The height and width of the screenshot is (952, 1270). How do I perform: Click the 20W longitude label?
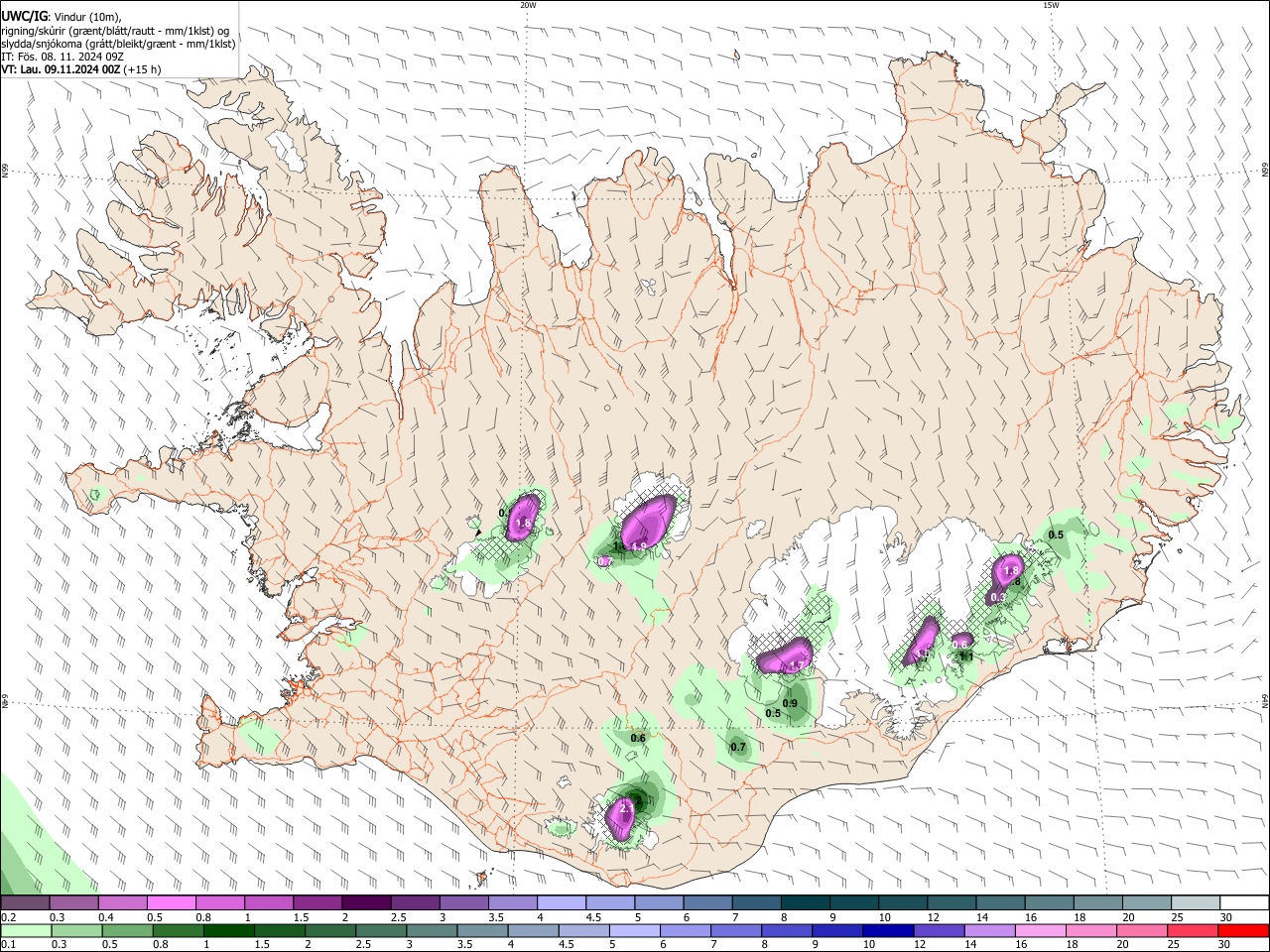528,5
